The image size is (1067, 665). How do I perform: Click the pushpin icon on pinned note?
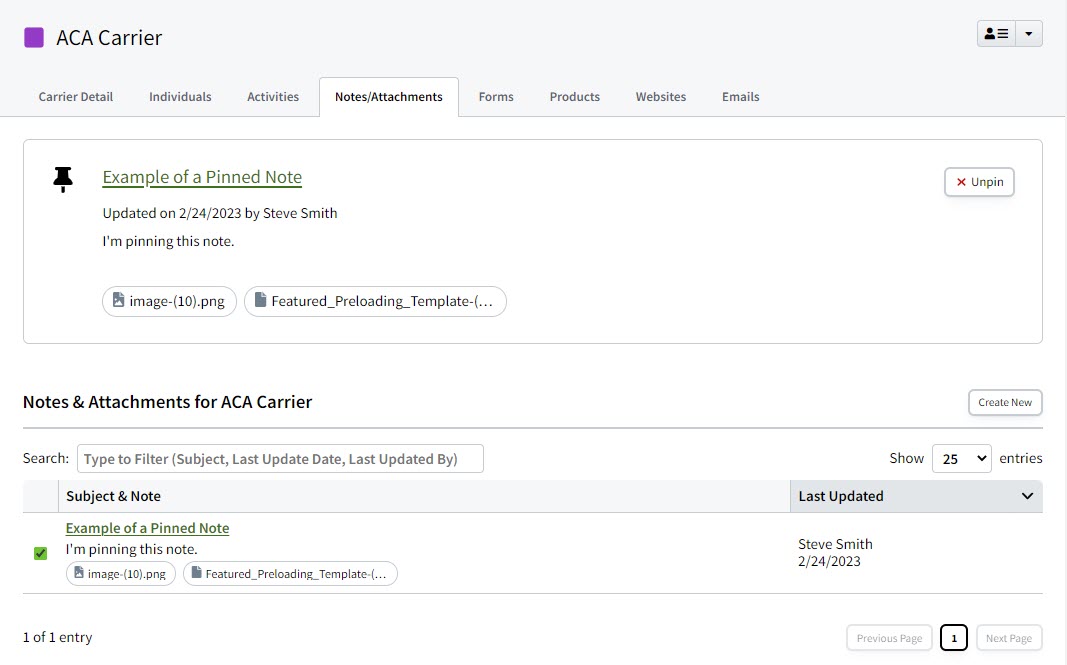click(63, 180)
